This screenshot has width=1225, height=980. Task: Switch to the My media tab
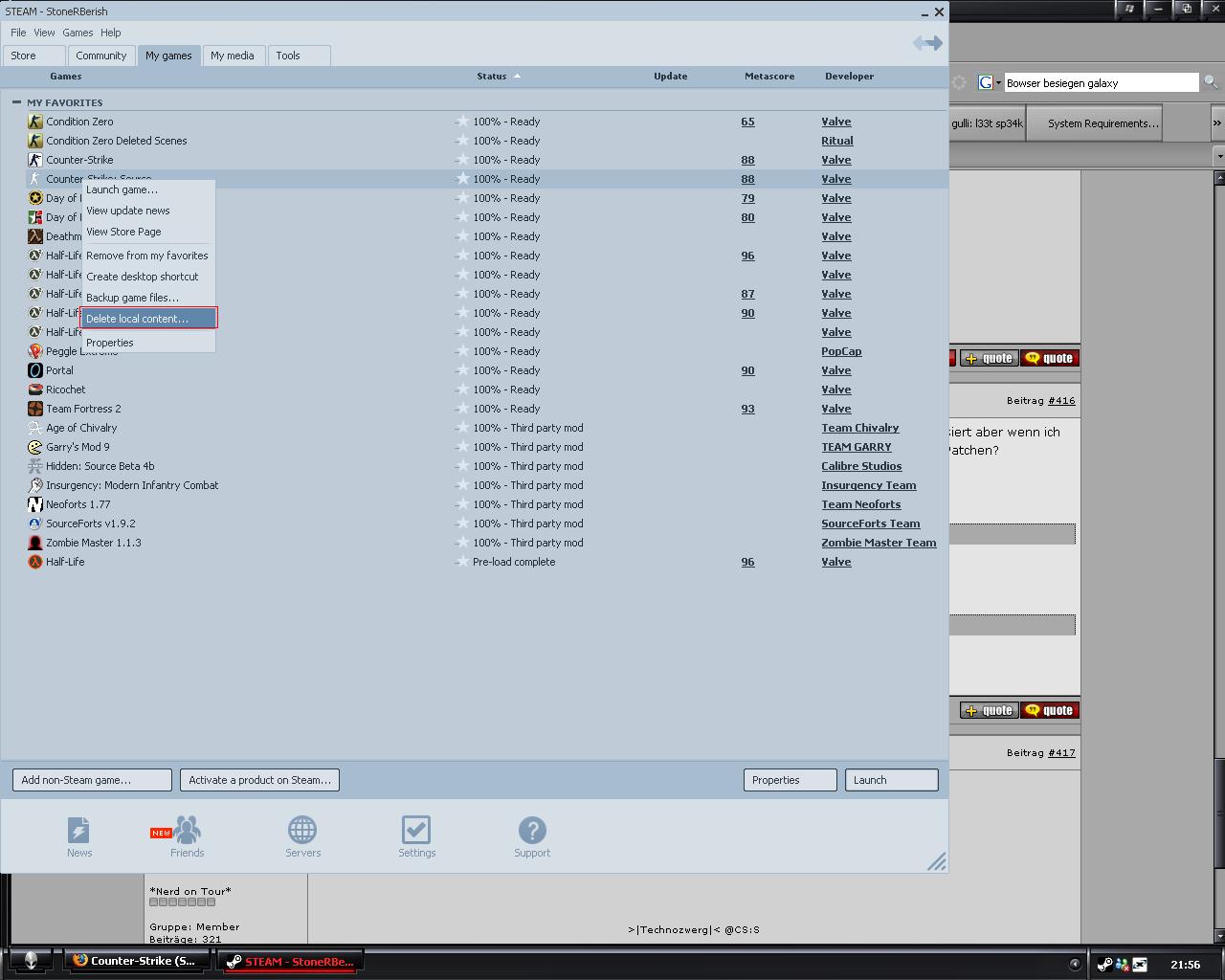(x=232, y=56)
